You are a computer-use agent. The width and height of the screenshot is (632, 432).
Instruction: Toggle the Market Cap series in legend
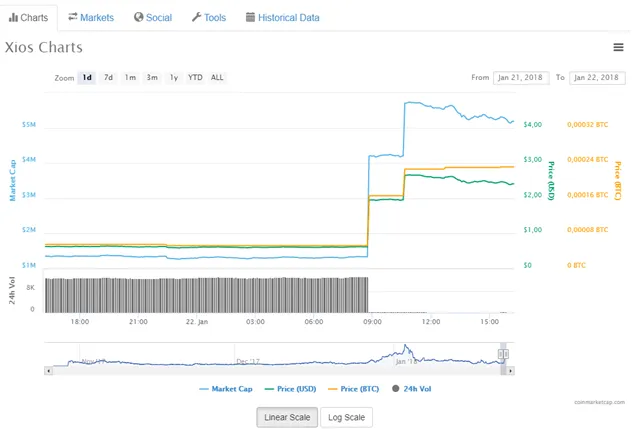click(226, 389)
